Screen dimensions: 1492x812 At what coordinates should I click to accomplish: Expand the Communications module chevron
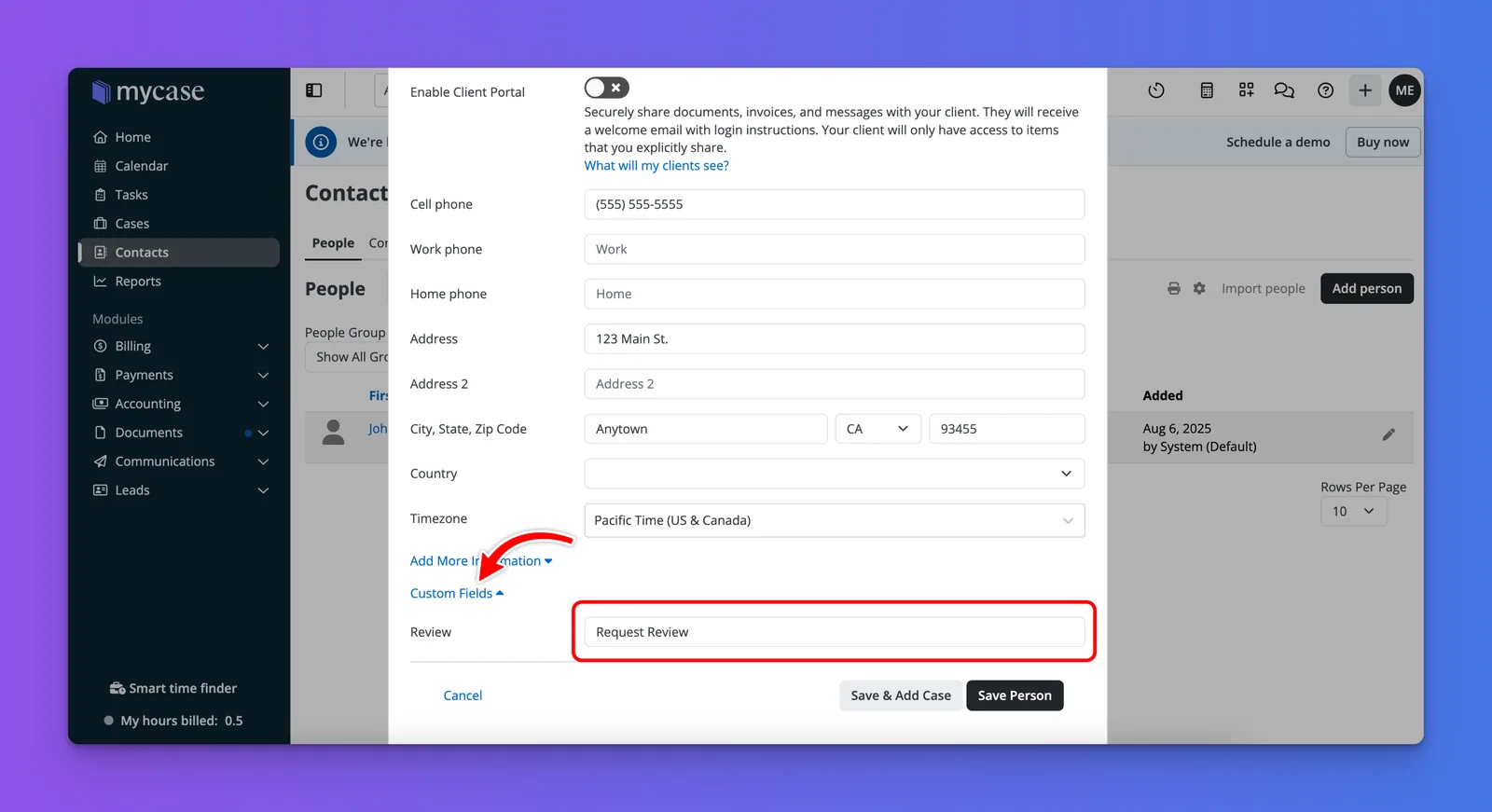pos(263,462)
